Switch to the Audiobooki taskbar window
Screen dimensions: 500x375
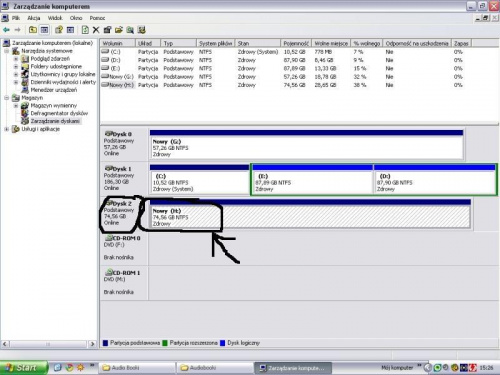tap(215, 368)
